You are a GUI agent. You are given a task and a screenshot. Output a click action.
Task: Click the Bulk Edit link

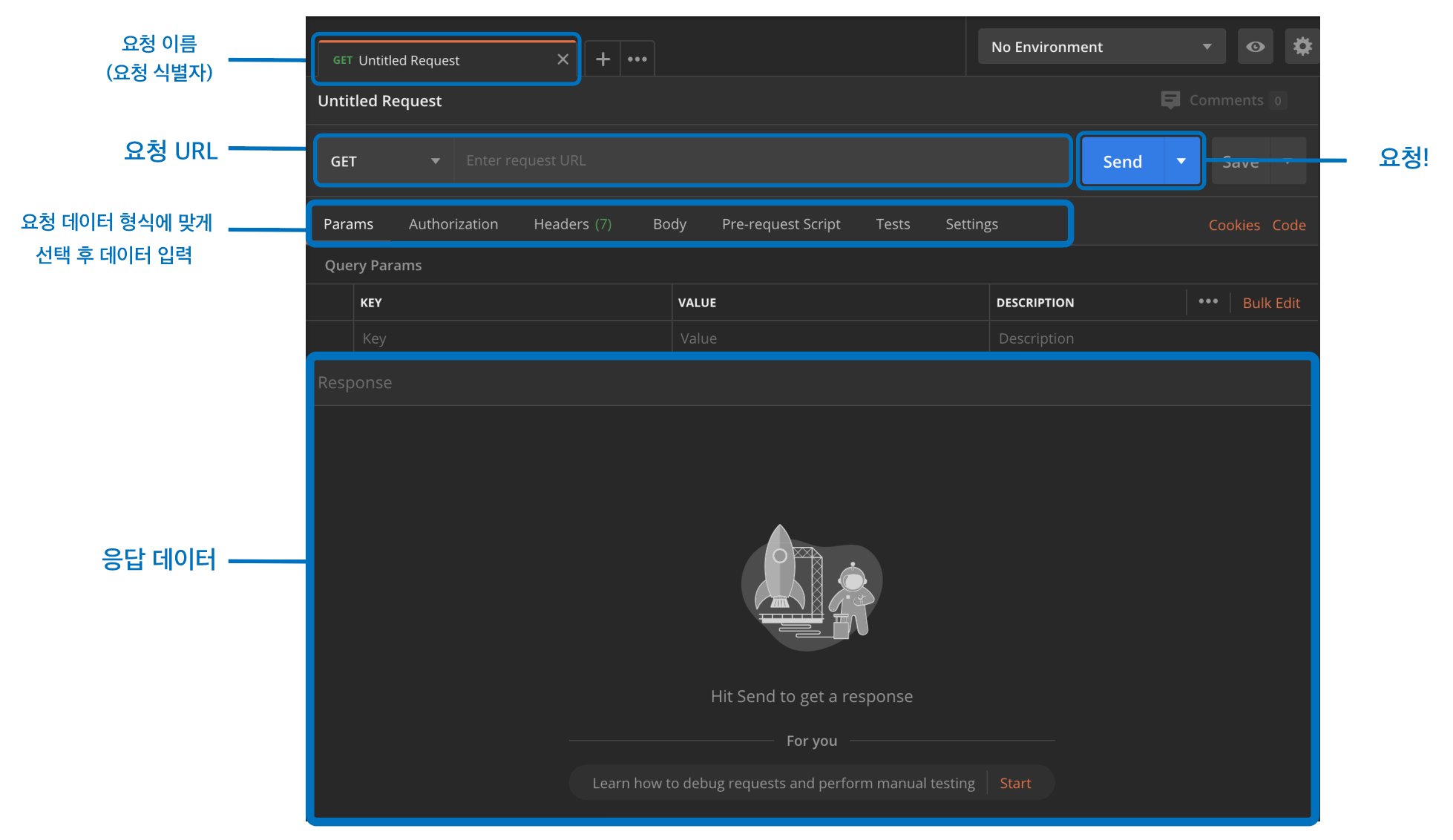coord(1270,303)
